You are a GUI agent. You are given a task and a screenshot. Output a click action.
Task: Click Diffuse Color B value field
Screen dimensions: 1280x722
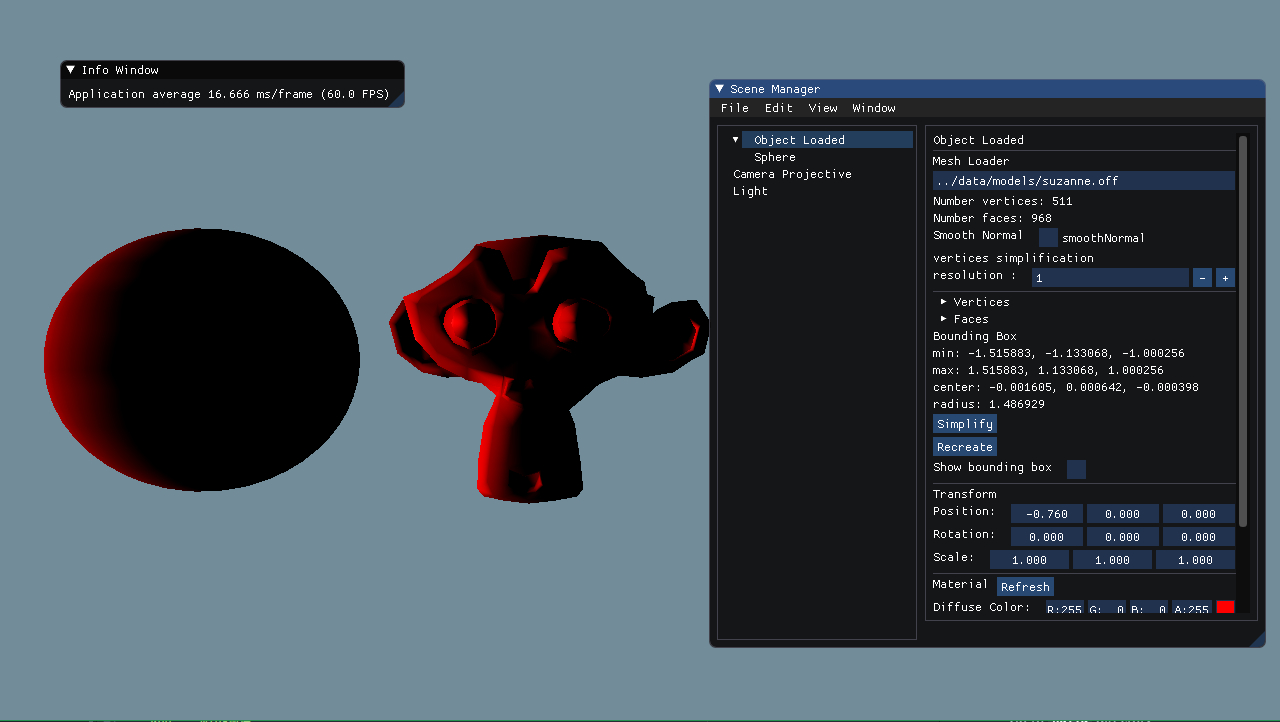[1149, 608]
